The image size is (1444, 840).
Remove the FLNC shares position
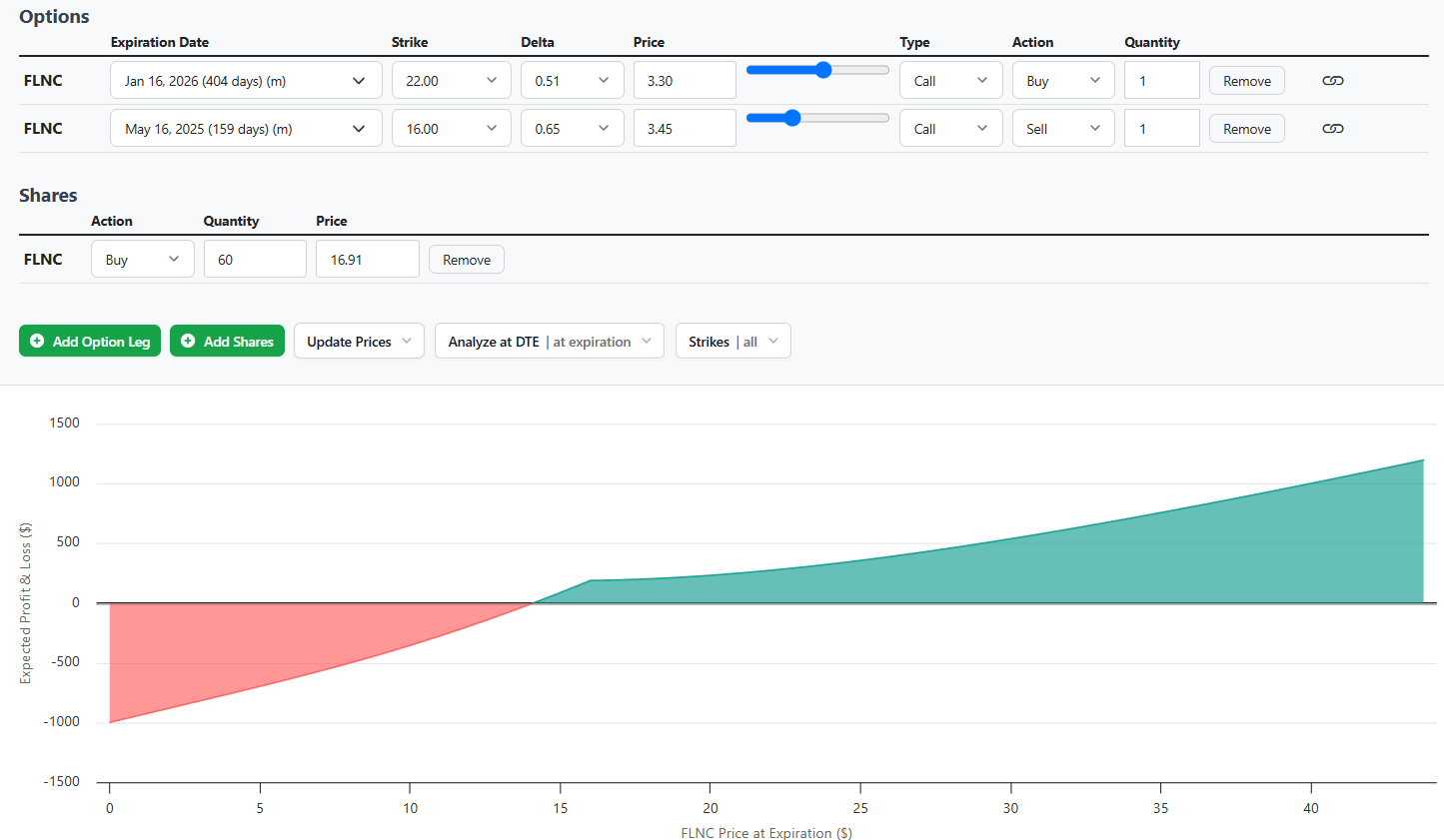466,258
